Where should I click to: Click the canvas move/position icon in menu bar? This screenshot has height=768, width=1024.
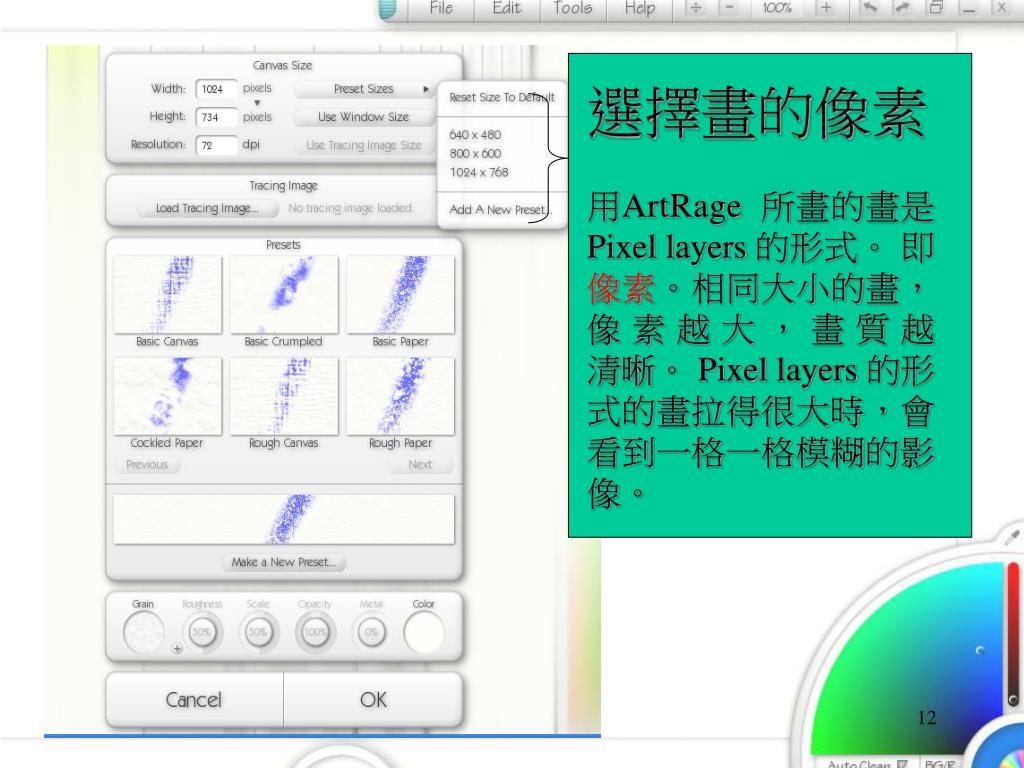696,8
